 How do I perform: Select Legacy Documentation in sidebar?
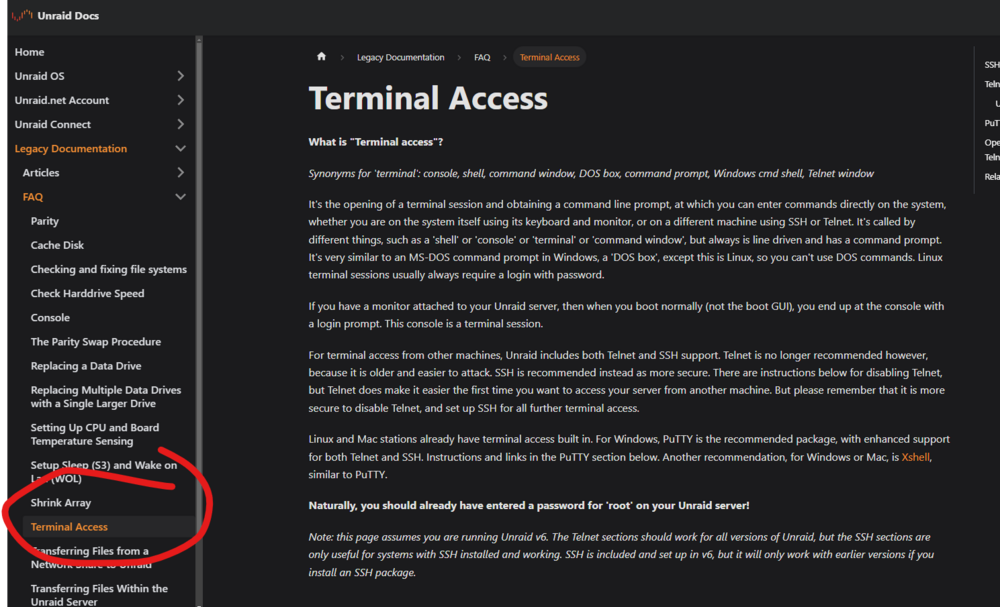point(71,149)
